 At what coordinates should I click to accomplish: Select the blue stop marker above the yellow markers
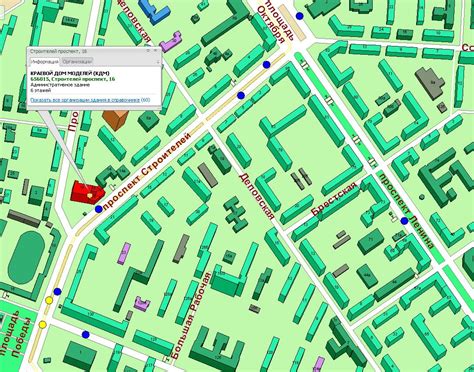coord(58,292)
